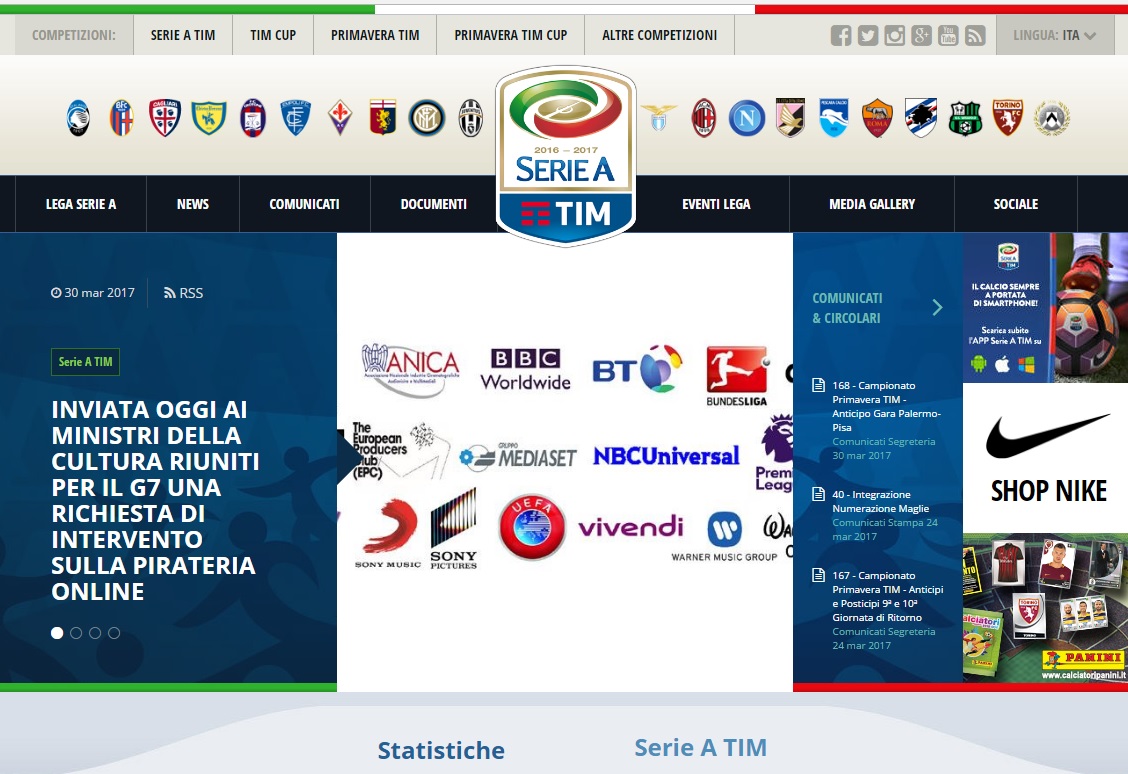Open the Napoli blue N crest
Viewport: 1128px width, 774px height.
(x=747, y=118)
